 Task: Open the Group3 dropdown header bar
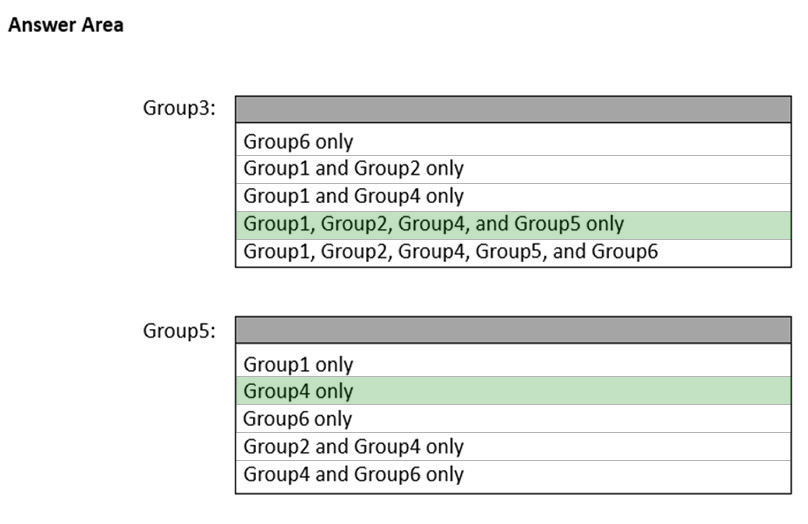(x=513, y=109)
